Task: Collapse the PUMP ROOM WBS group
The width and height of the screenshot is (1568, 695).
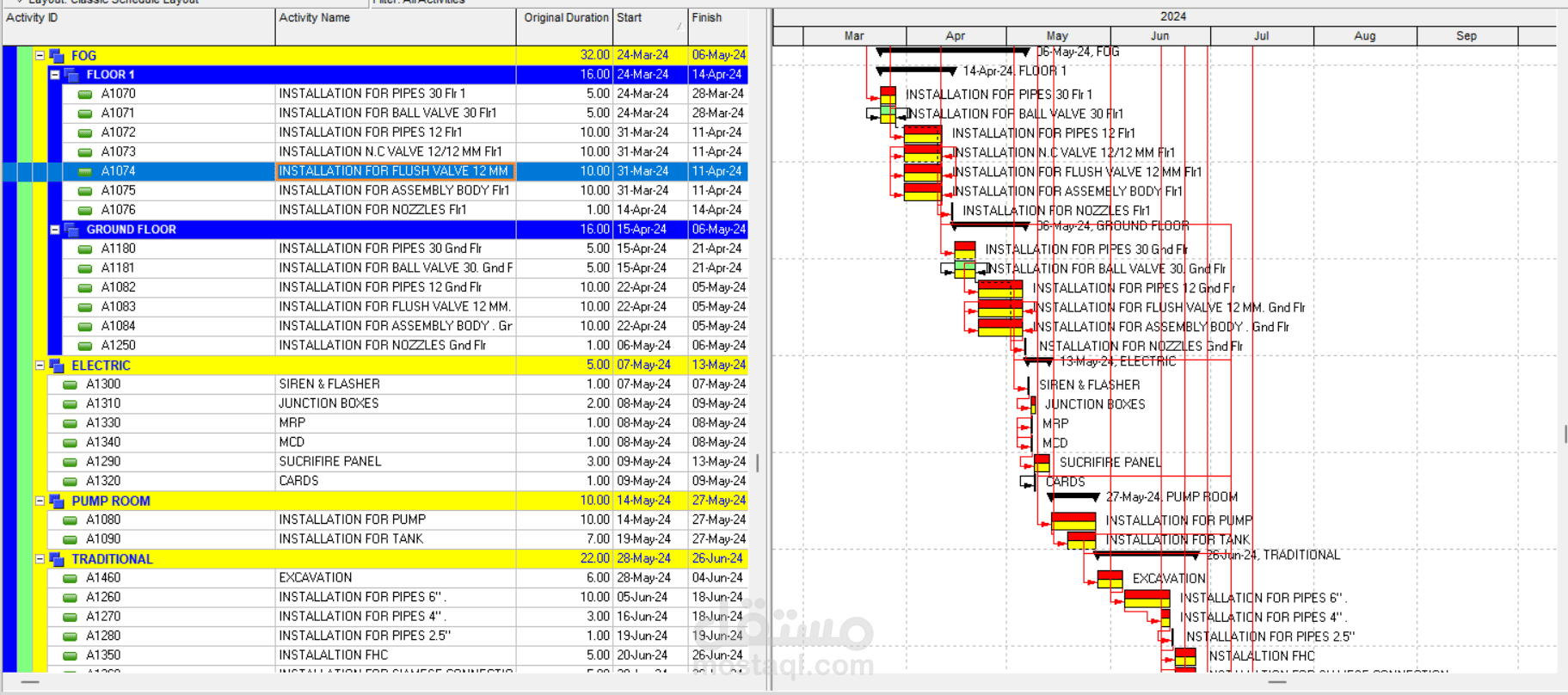Action: coord(40,501)
